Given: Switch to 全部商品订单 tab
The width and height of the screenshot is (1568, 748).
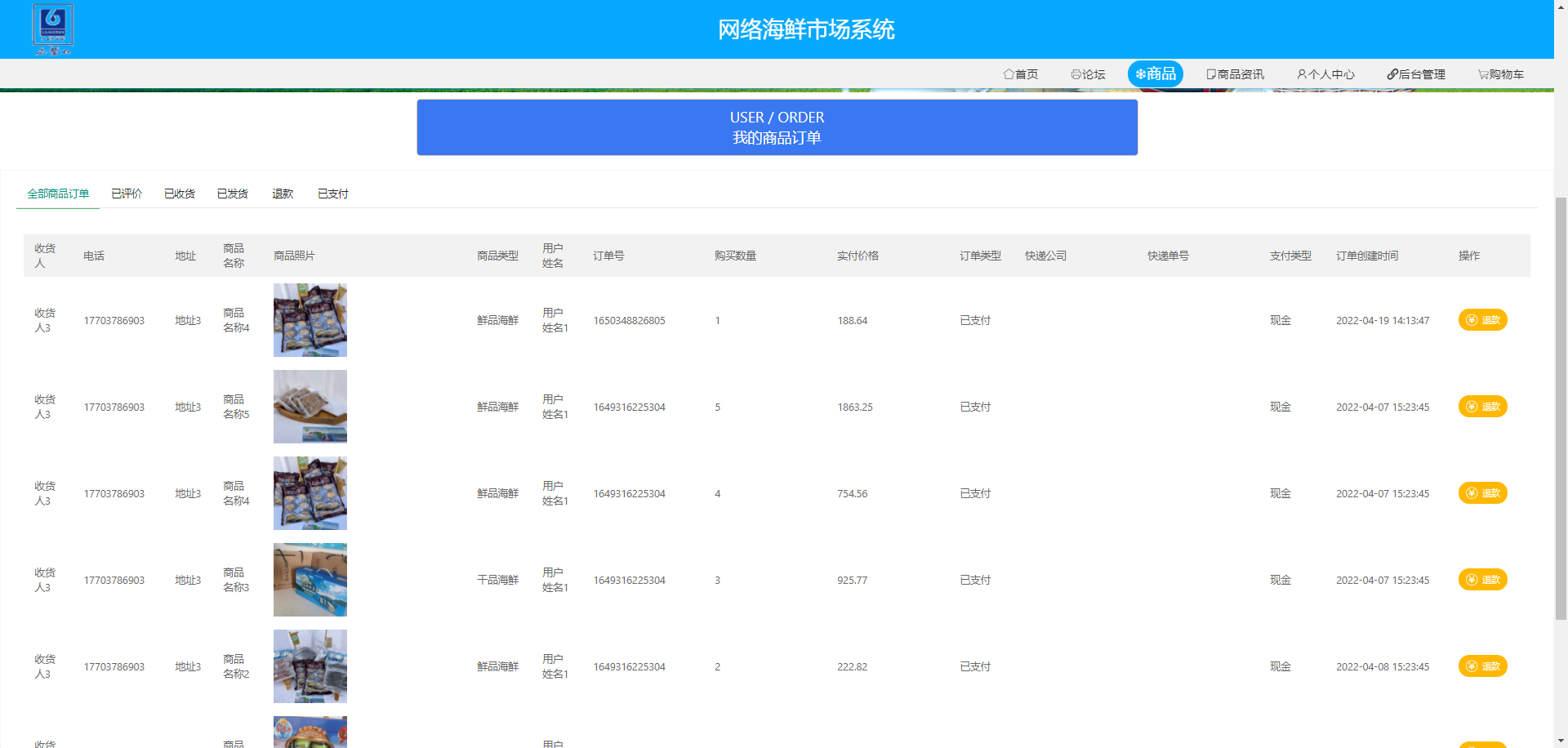Looking at the screenshot, I should pyautogui.click(x=58, y=194).
